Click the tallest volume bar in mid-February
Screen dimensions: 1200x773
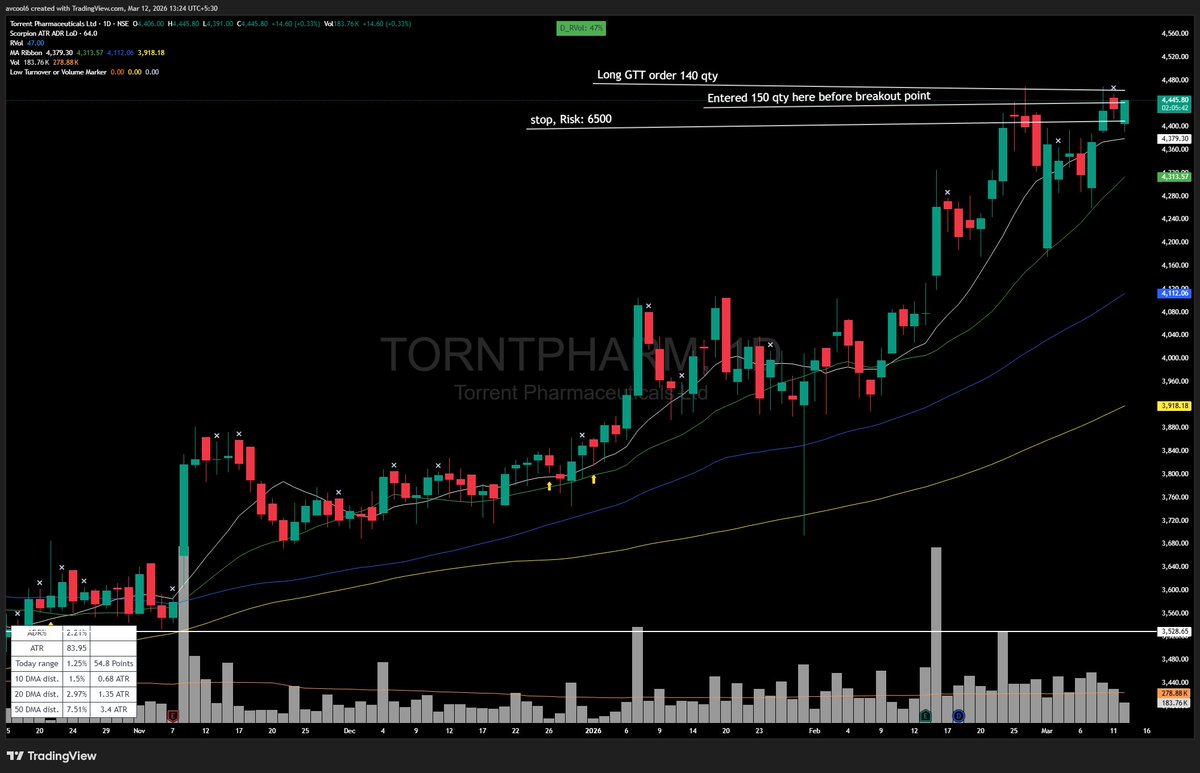[x=936, y=634]
